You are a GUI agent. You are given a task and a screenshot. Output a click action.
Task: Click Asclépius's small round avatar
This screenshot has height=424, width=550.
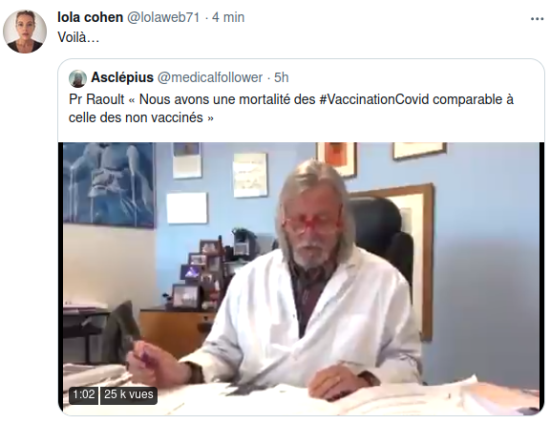pyautogui.click(x=78, y=78)
